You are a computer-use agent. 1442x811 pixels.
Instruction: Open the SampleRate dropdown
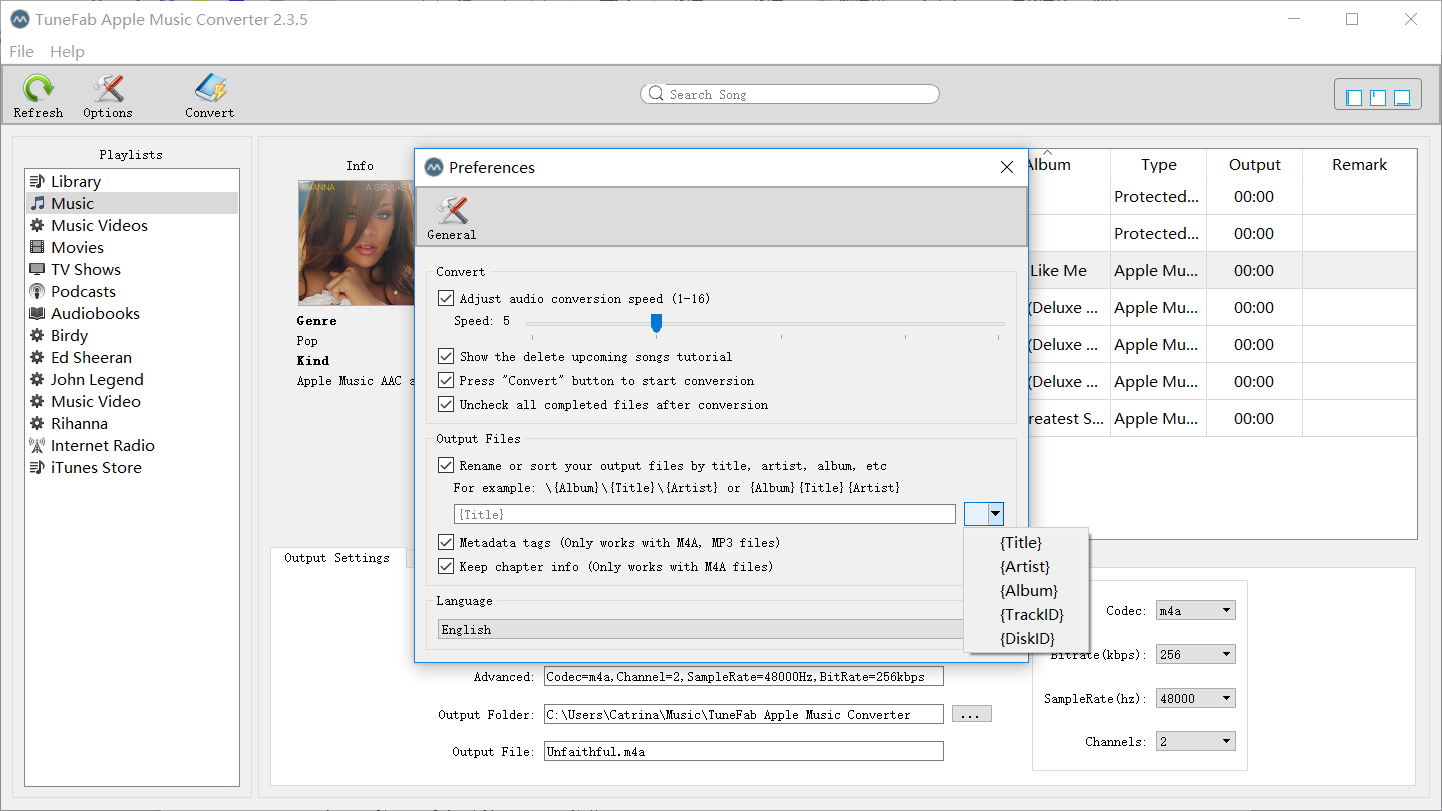point(1196,698)
